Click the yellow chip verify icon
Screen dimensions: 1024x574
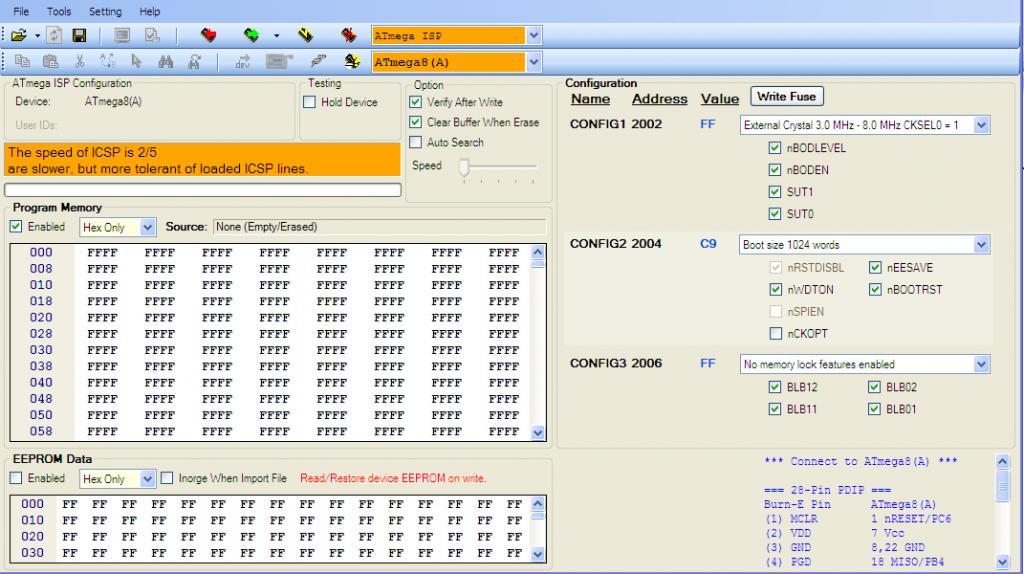tap(306, 36)
